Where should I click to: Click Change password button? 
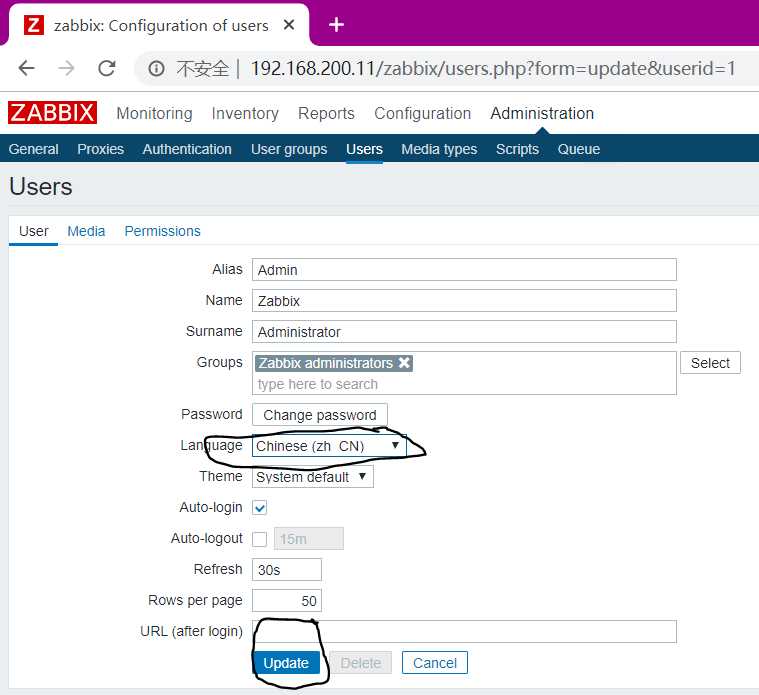[x=319, y=415]
